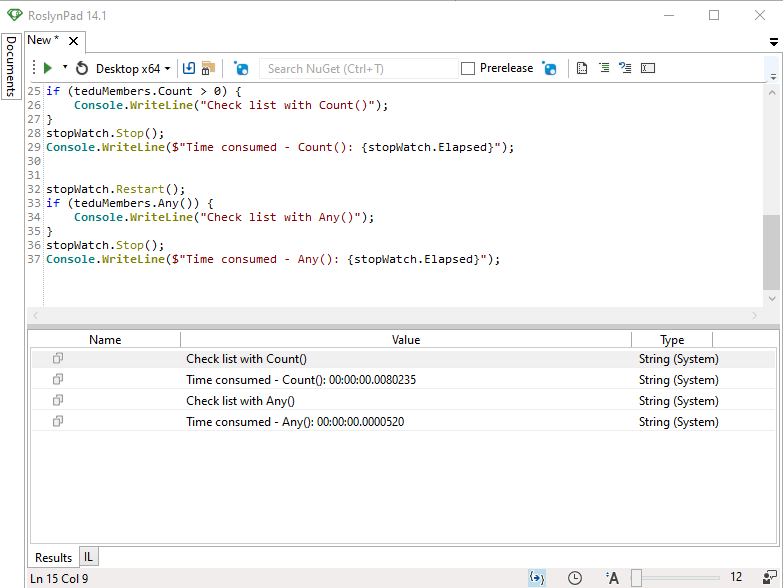
Task: Save the document using the save icon
Action: (189, 68)
